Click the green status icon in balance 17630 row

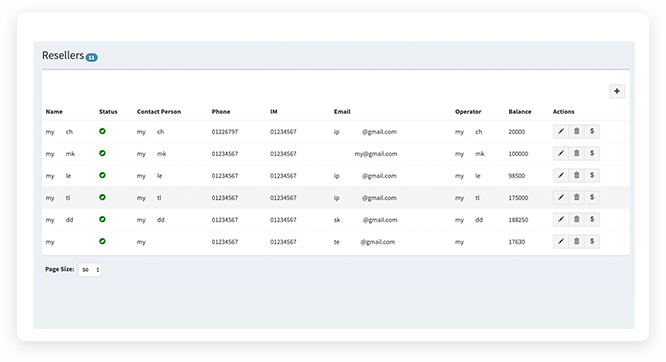pyautogui.click(x=102, y=241)
